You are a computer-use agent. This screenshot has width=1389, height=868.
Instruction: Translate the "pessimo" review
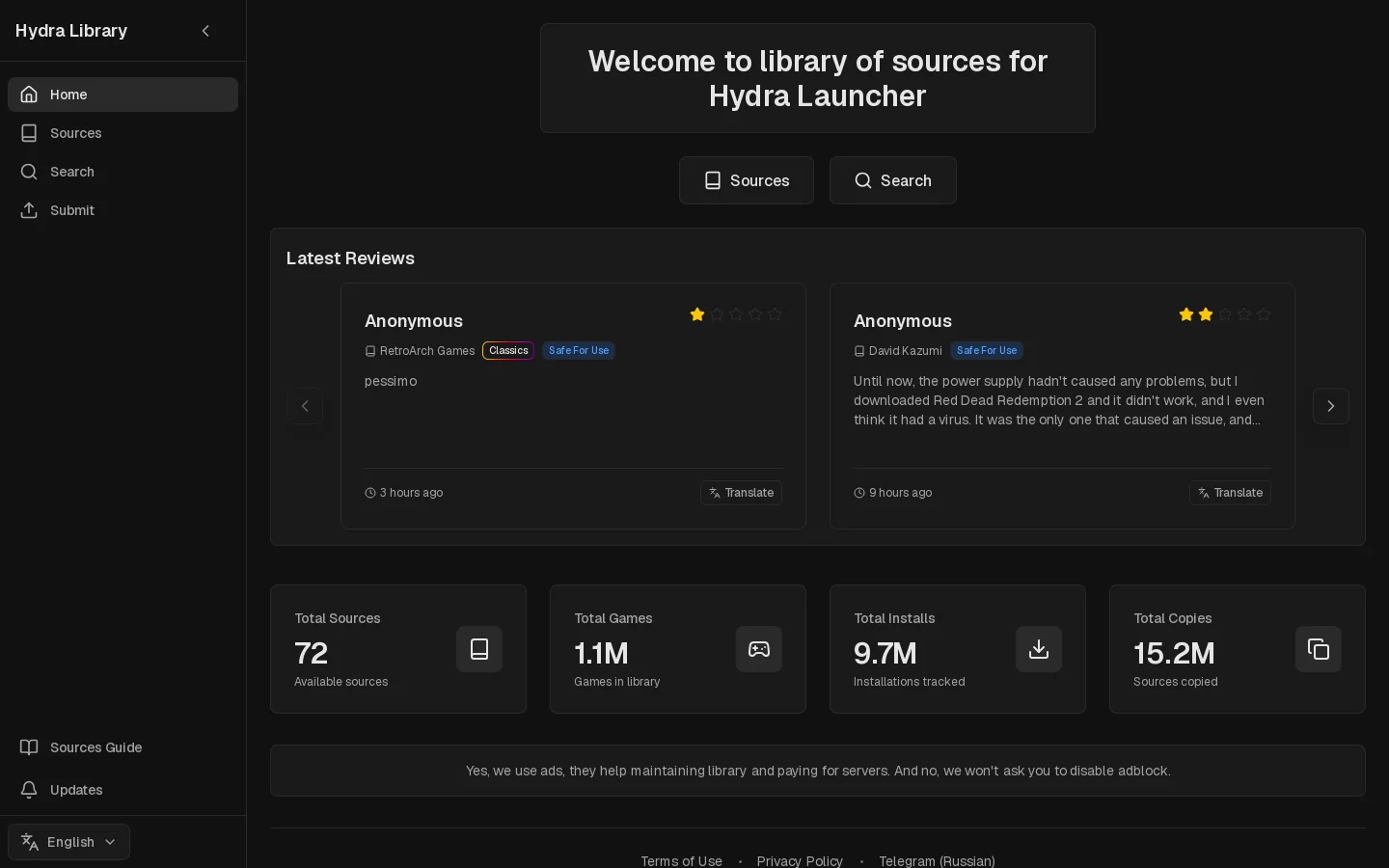click(x=741, y=493)
